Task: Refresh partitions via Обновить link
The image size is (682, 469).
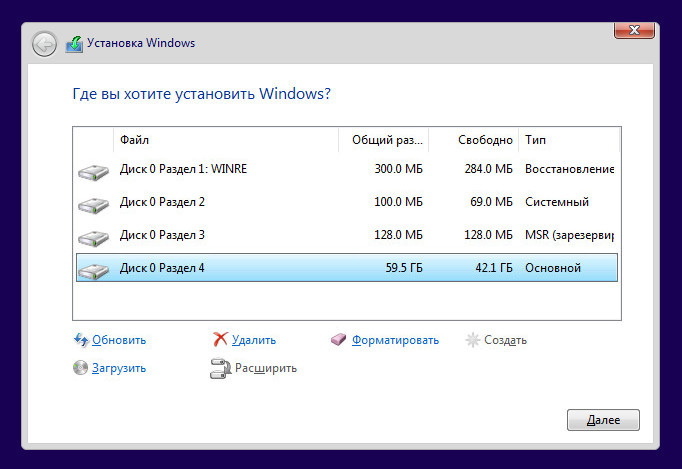Action: click(119, 340)
